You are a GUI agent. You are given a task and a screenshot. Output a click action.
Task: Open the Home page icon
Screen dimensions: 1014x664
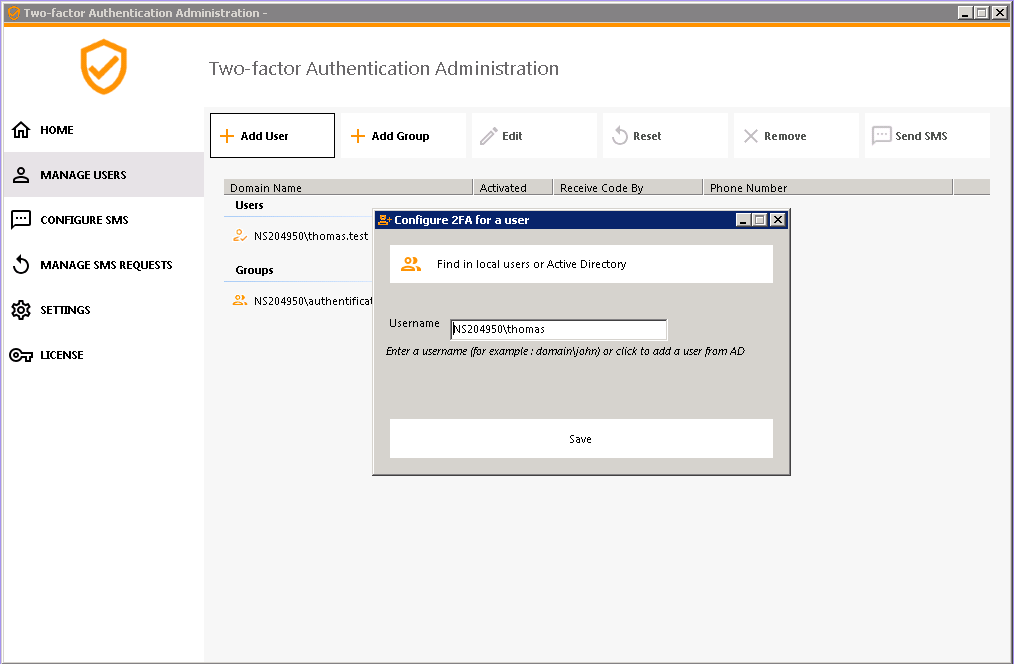pos(21,130)
